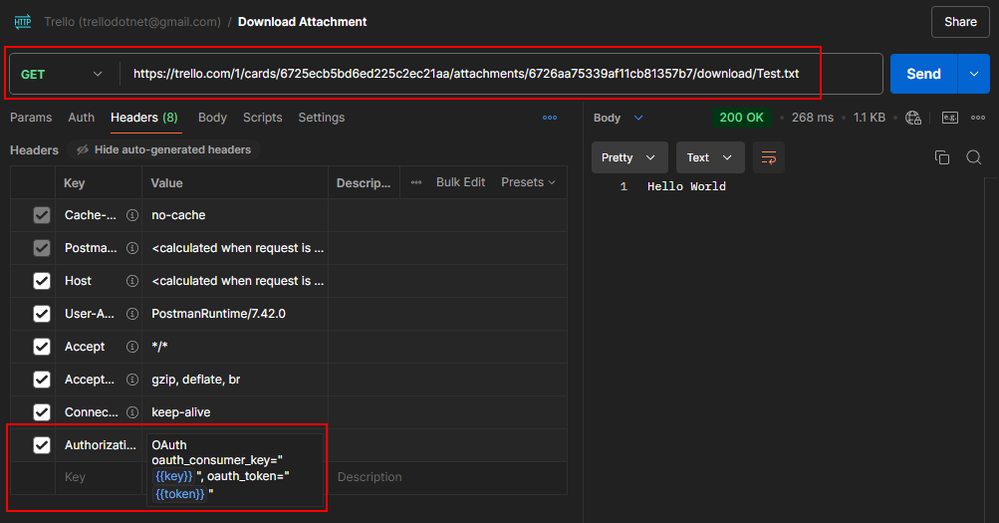
Task: Open the response three-dot options menu
Action: coord(978,118)
